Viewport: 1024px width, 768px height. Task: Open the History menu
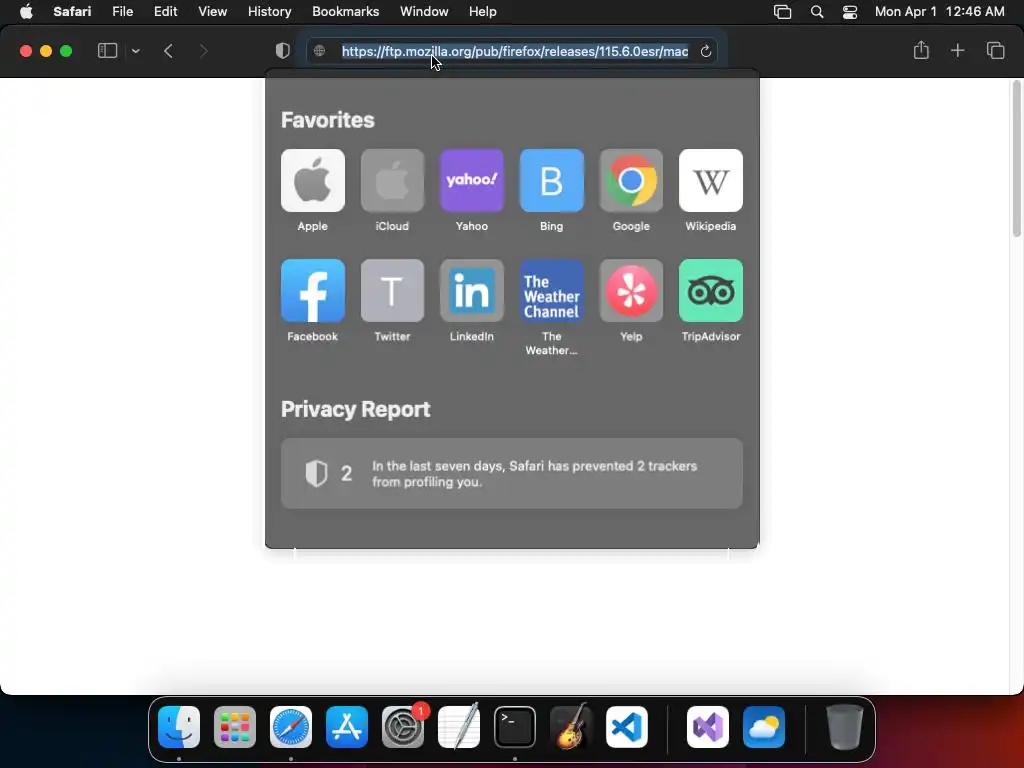tap(269, 12)
